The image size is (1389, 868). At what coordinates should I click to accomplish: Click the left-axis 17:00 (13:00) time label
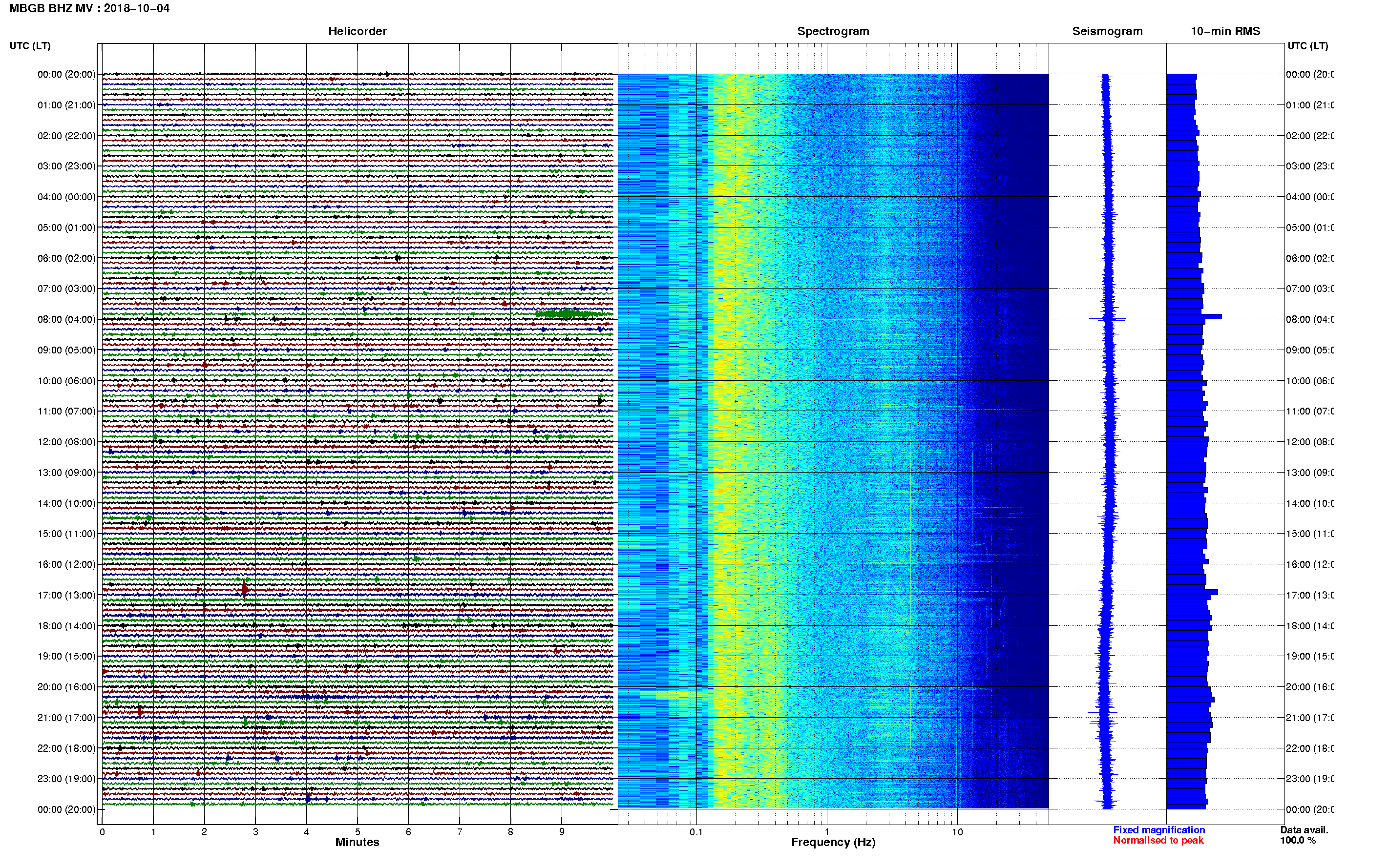click(x=66, y=595)
